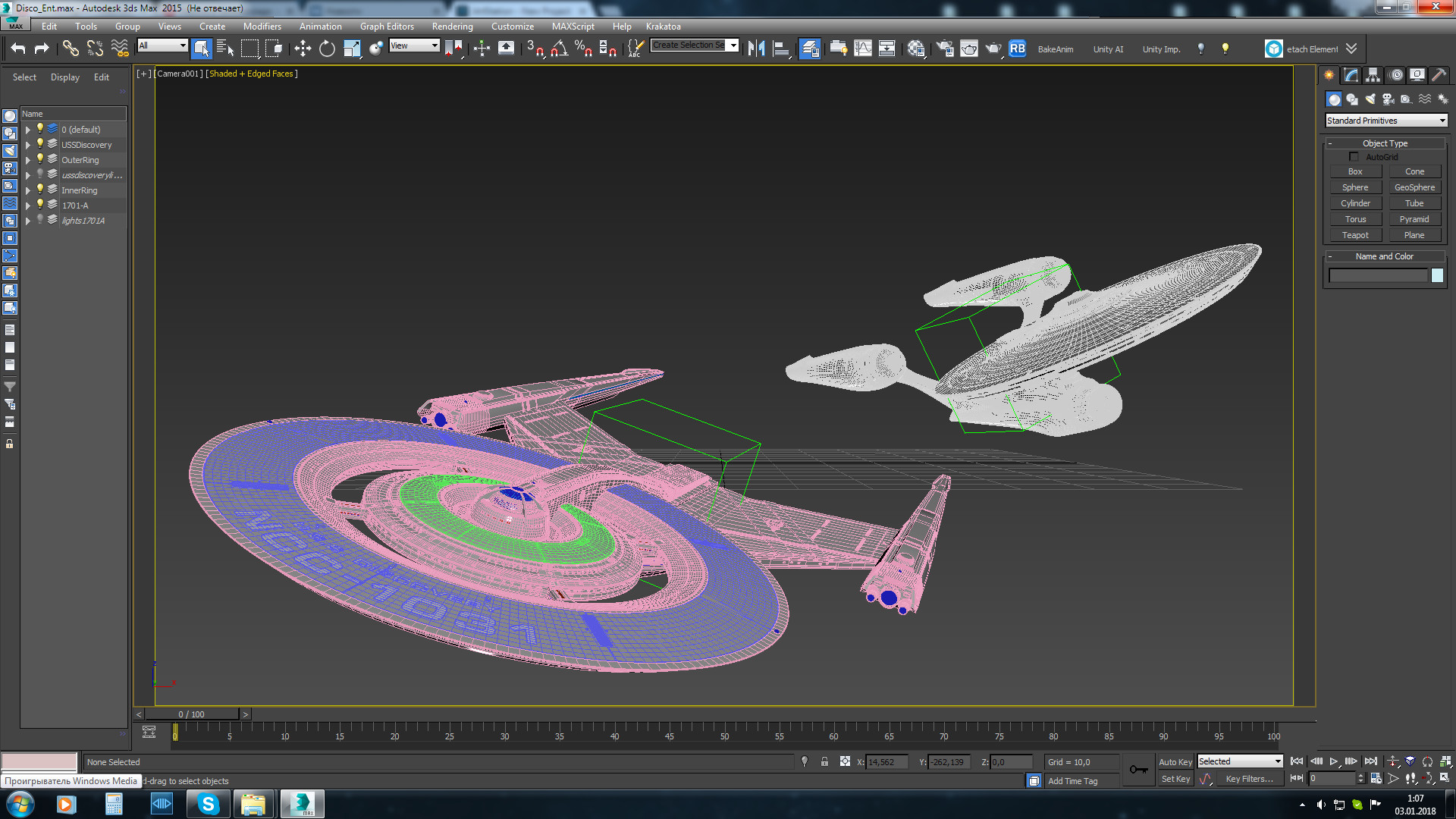Toggle Angle Snap in the main toolbar
This screenshot has height=819, width=1456.
(x=560, y=49)
